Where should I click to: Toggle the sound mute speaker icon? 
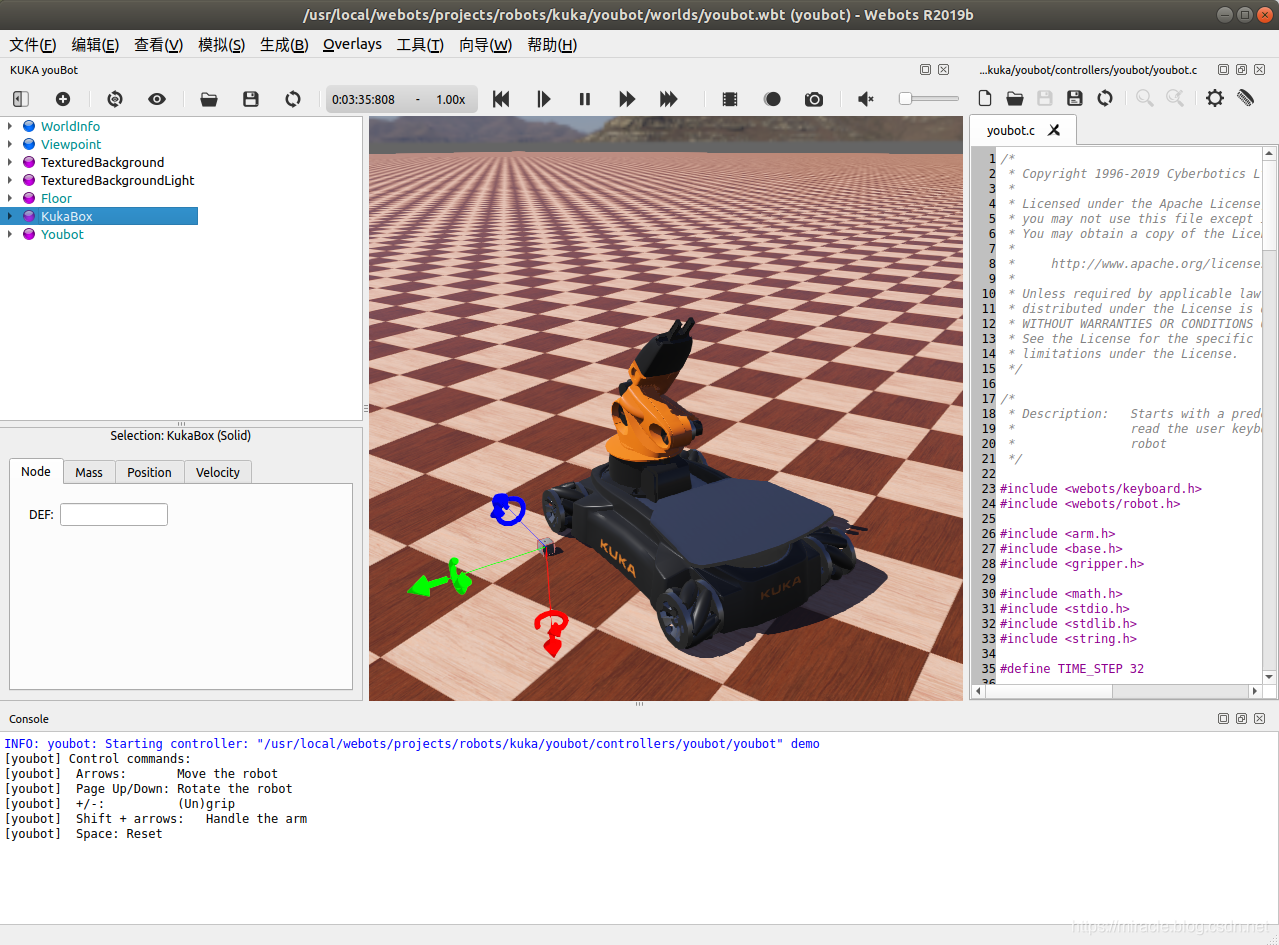point(866,99)
